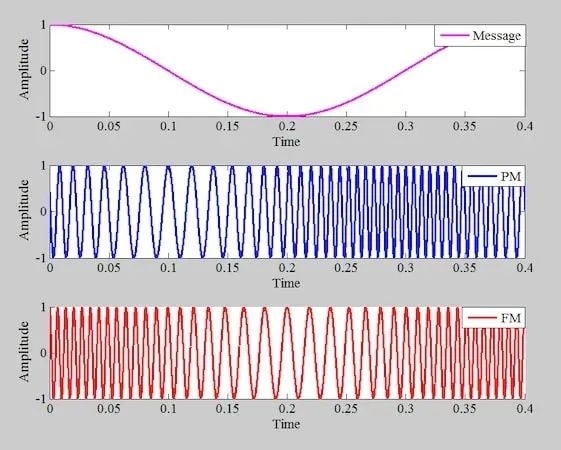Click the Amplitude label of PM plot

(24, 210)
